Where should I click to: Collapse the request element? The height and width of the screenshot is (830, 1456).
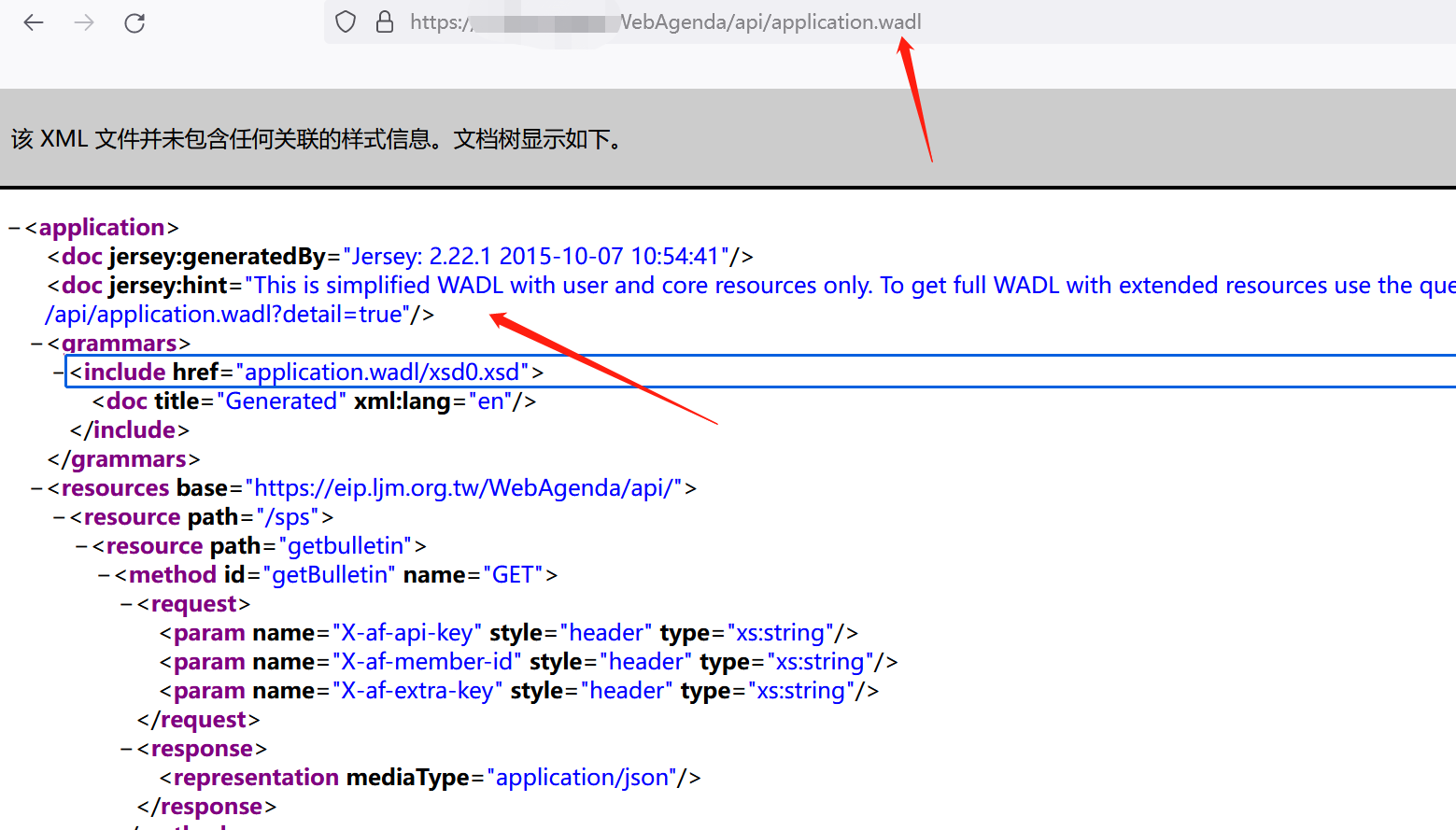click(x=126, y=604)
